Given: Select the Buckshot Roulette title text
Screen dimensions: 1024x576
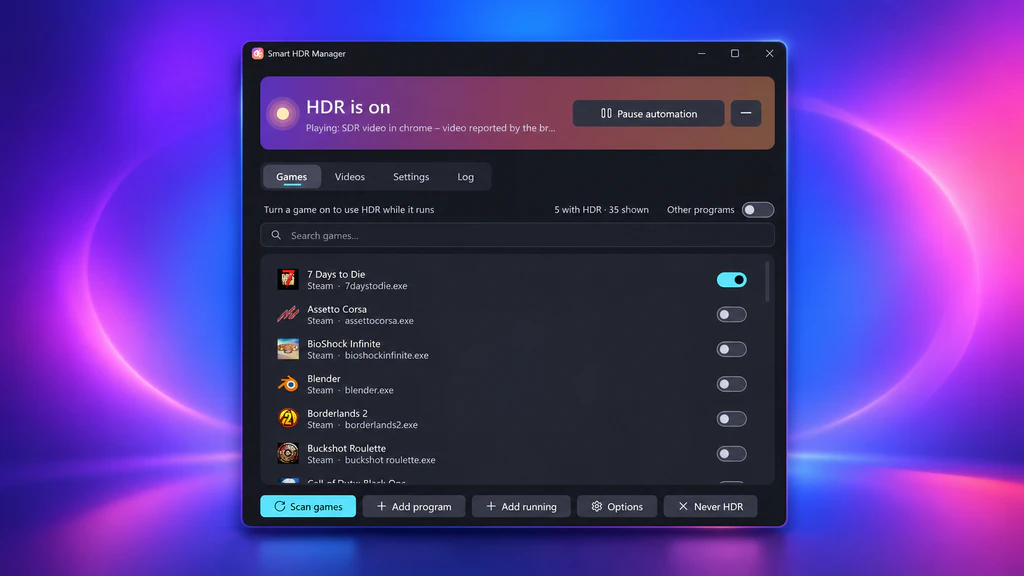Looking at the screenshot, I should pyautogui.click(x=347, y=448).
